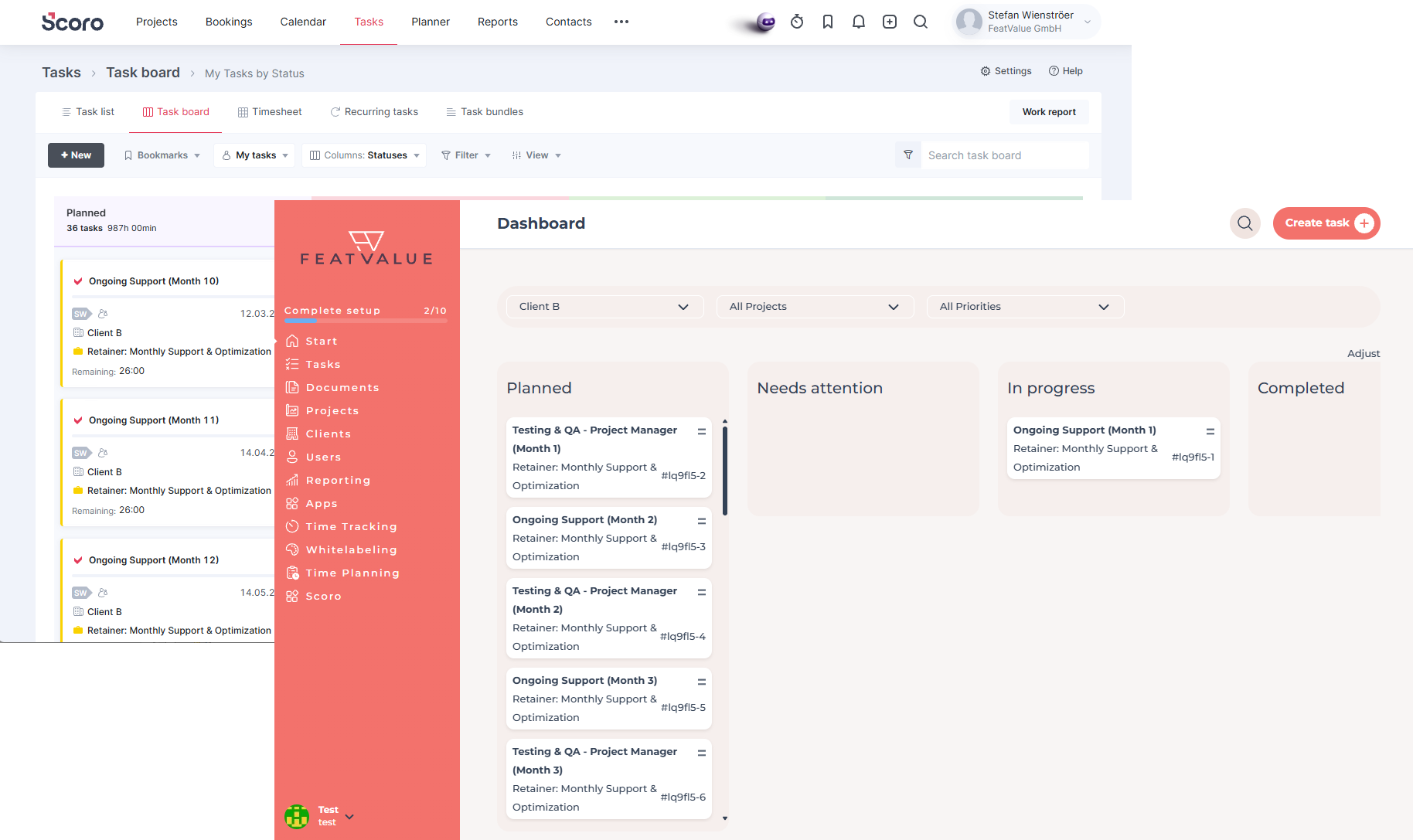Open the more menu (three dots) in Scoro navigation
The height and width of the screenshot is (840, 1413).
[x=621, y=22]
